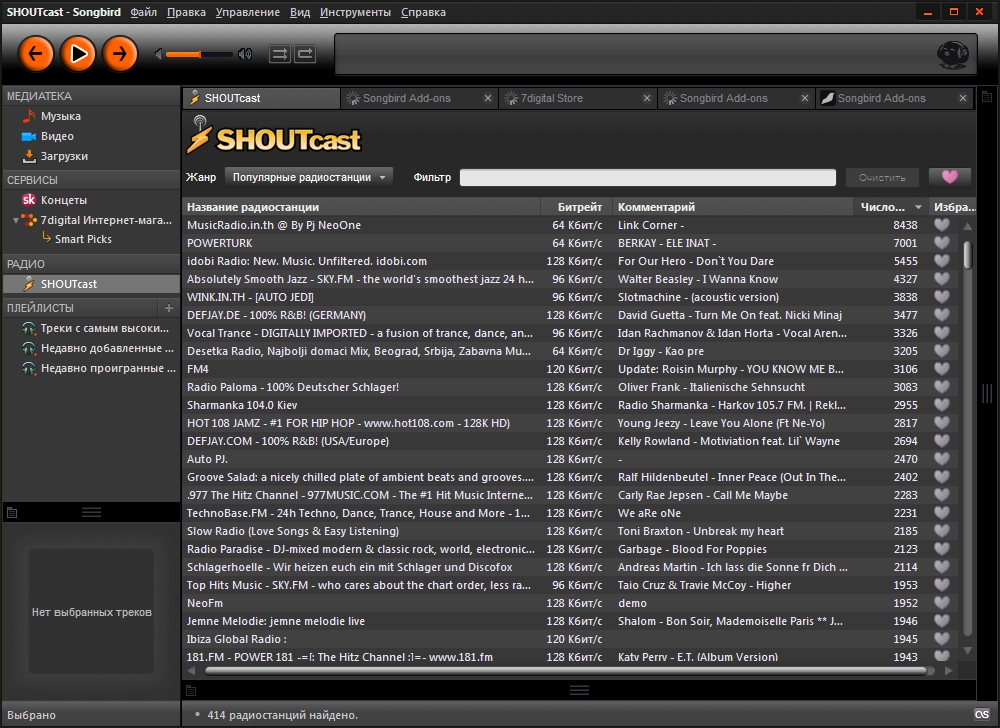Adjust the volume slider

point(200,54)
